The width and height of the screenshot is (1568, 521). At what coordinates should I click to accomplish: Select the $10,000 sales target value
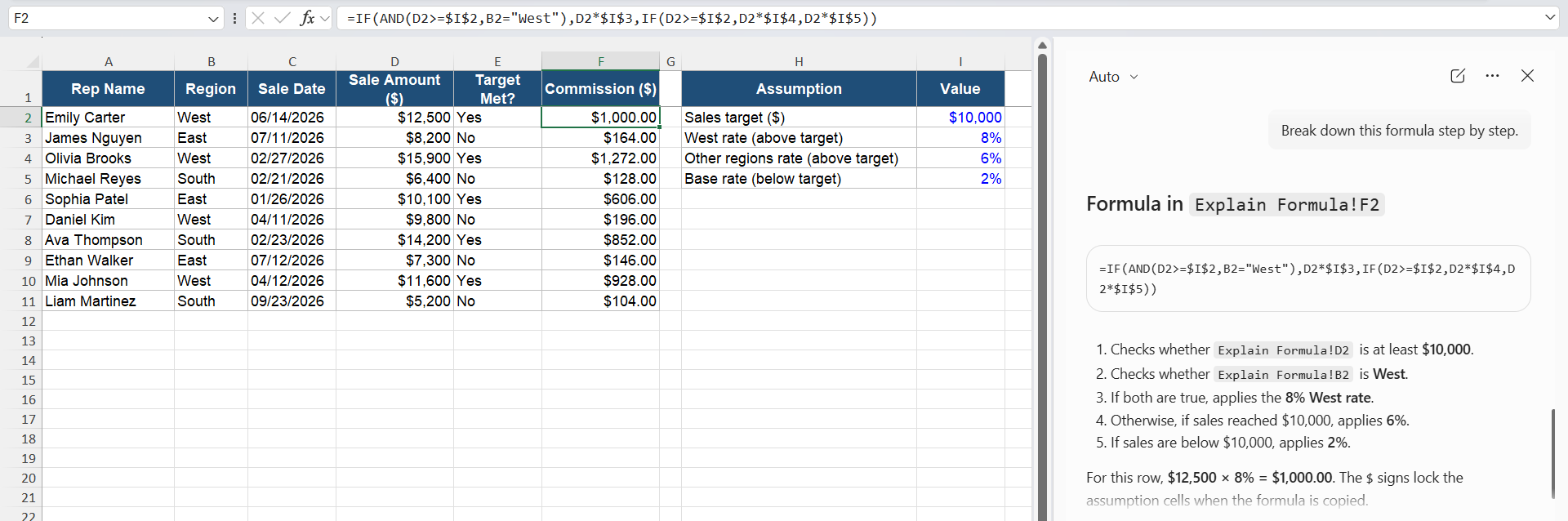(x=960, y=118)
